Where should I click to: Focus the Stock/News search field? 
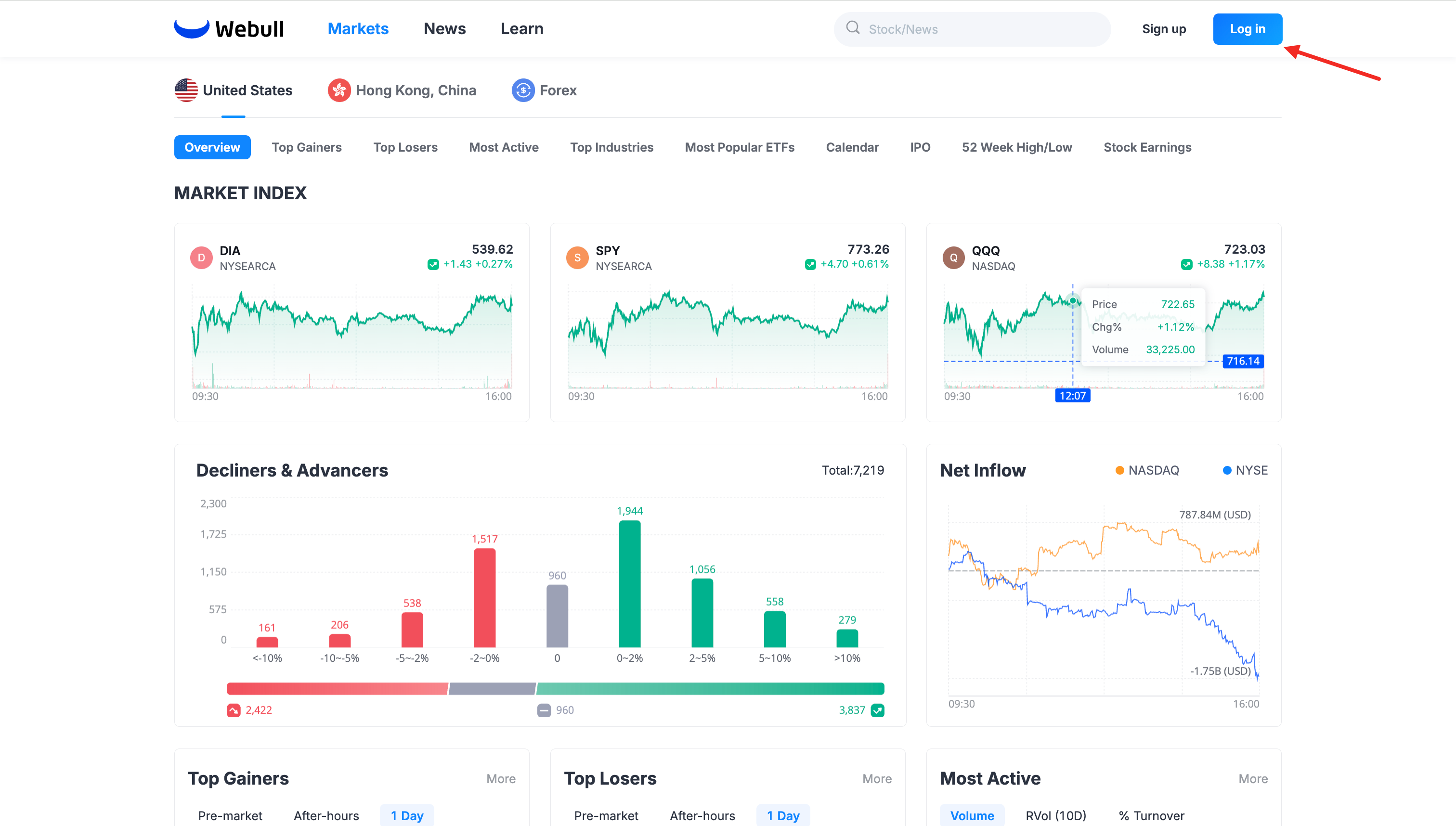click(973, 29)
